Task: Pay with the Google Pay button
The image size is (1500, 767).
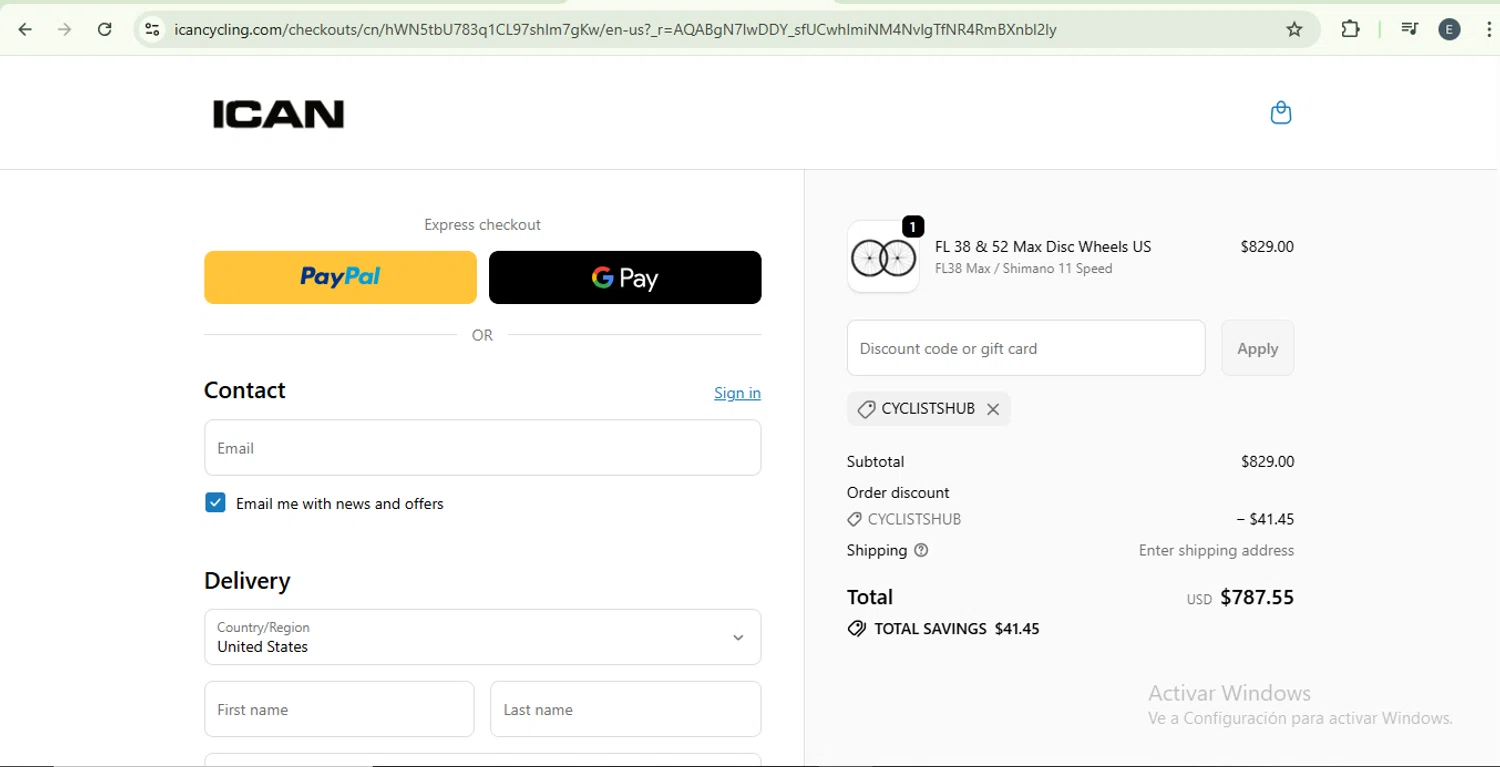Action: [625, 277]
